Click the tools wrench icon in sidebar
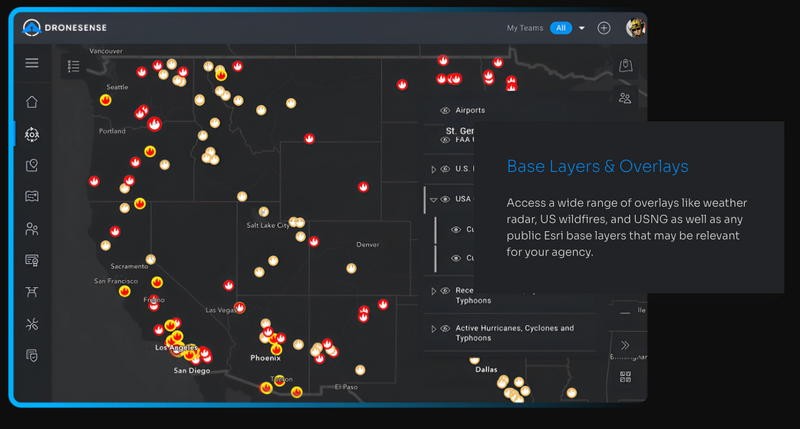This screenshot has height=429, width=800. click(x=32, y=323)
